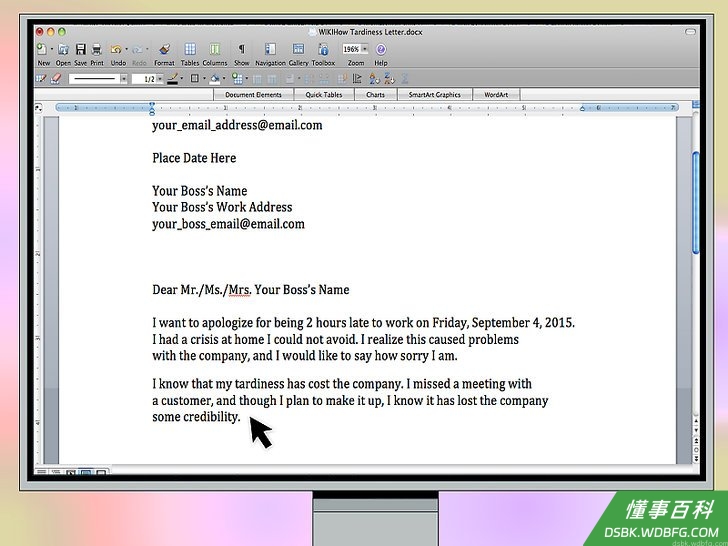This screenshot has height=546, width=728.
Task: Toggle the Gallery button
Action: (298, 49)
